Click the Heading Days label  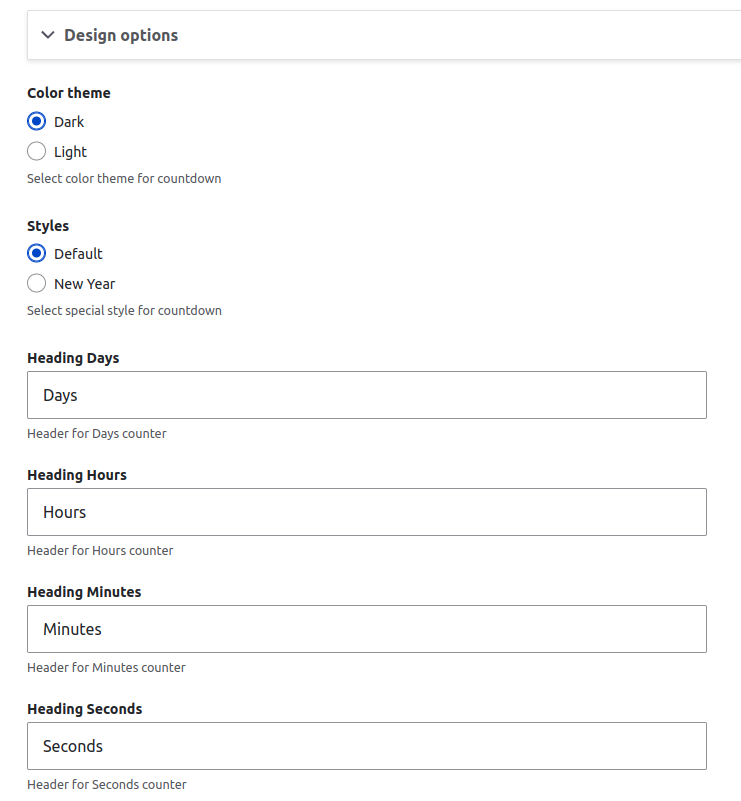(x=74, y=357)
